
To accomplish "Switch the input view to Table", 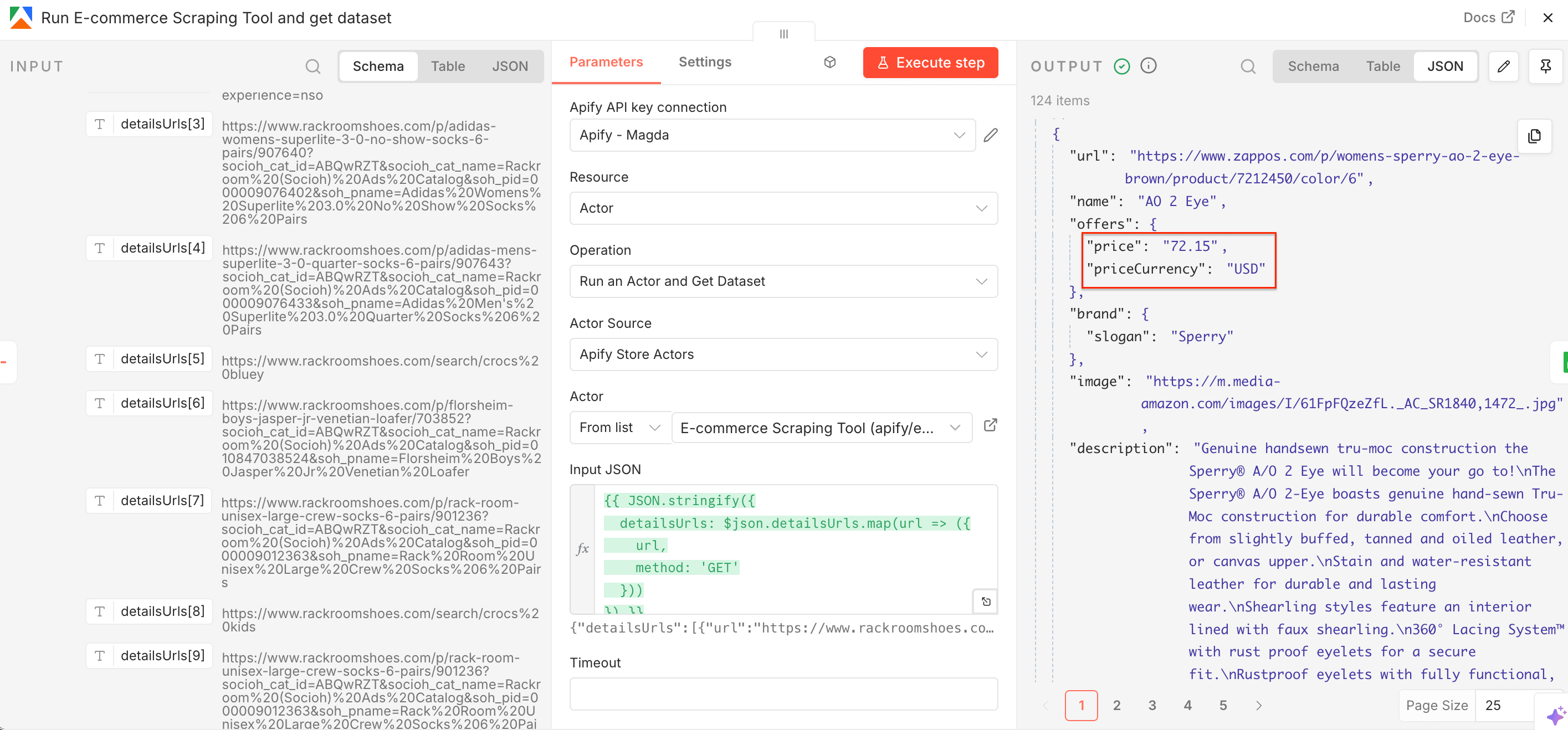I will 447,66.
